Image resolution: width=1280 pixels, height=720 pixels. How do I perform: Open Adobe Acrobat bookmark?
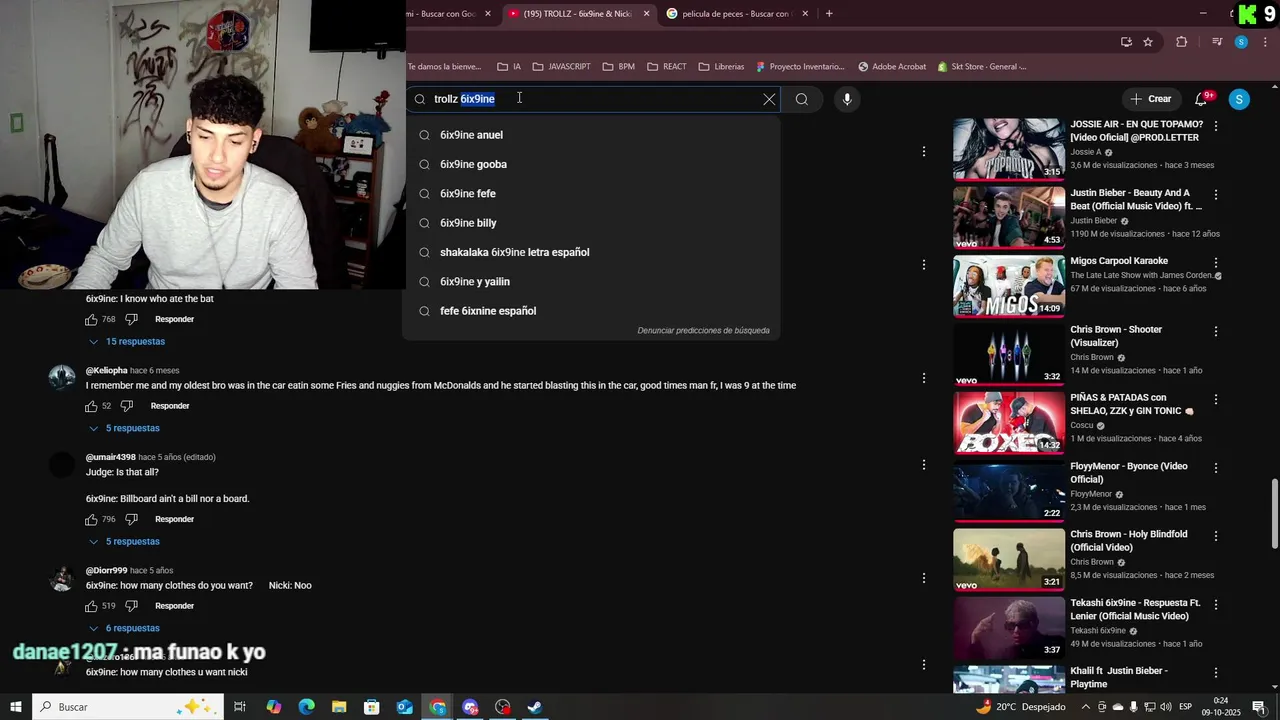point(892,67)
